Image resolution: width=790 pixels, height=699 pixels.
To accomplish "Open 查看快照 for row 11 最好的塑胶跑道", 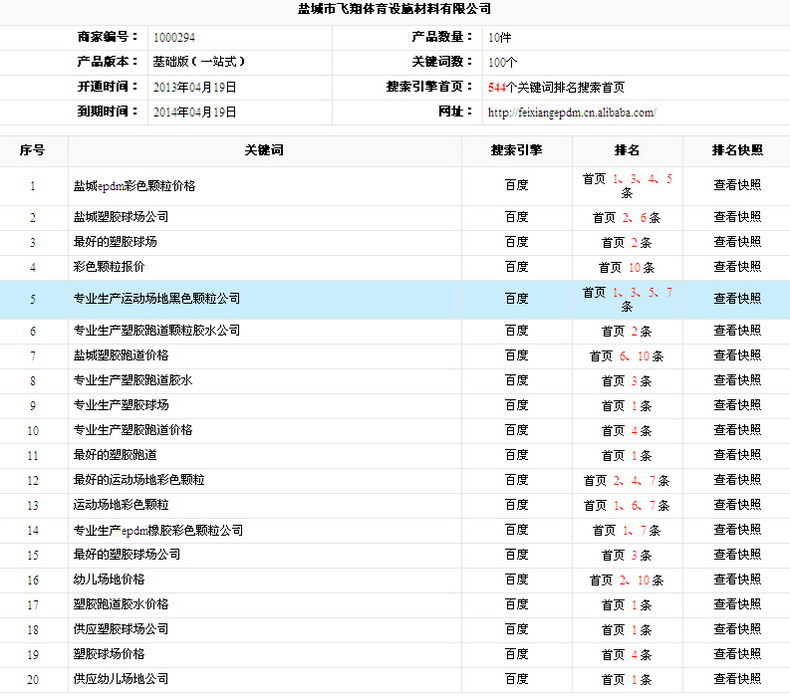I will [x=737, y=455].
